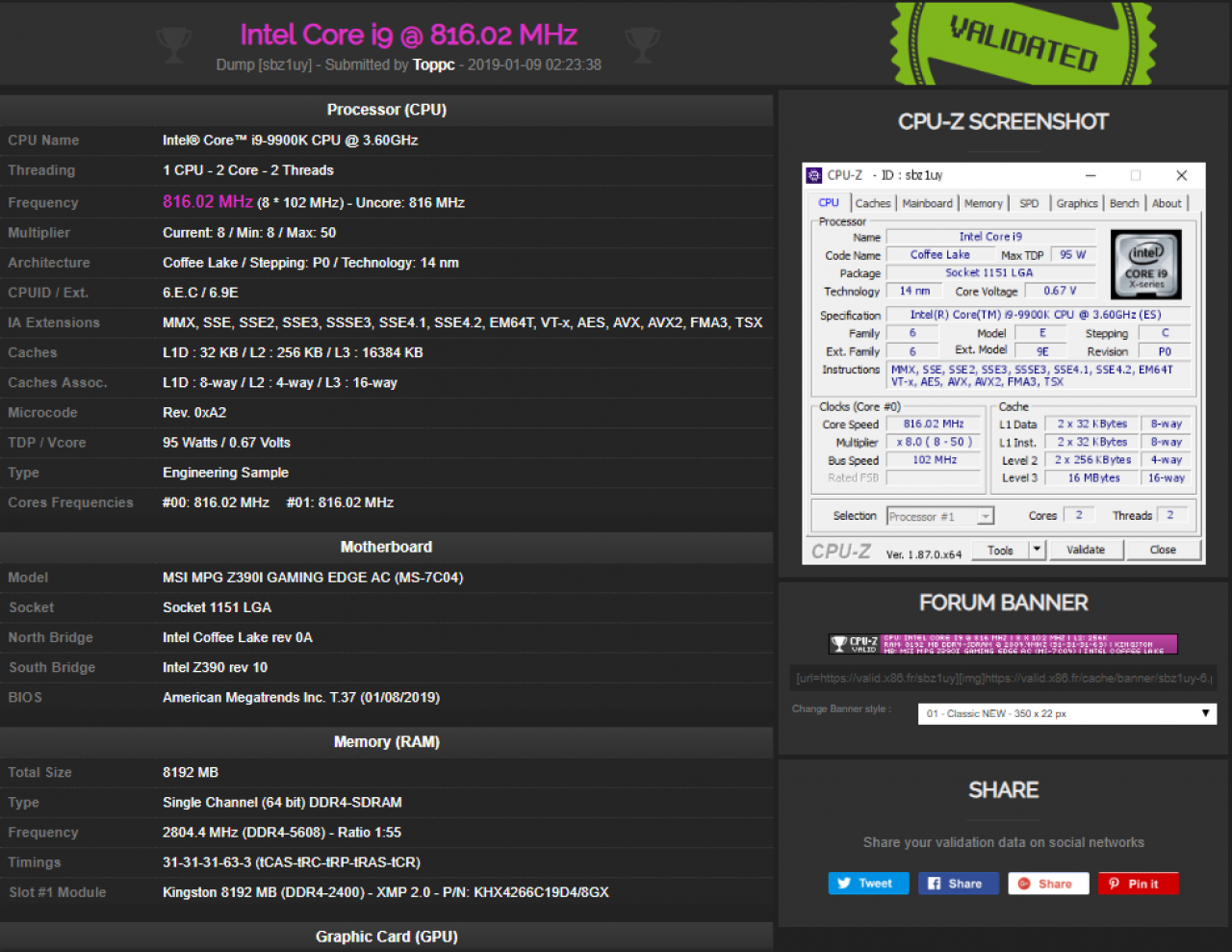Click the Validate button in CPU-Z
Viewport: 1232px width, 952px height.
pyautogui.click(x=1086, y=551)
